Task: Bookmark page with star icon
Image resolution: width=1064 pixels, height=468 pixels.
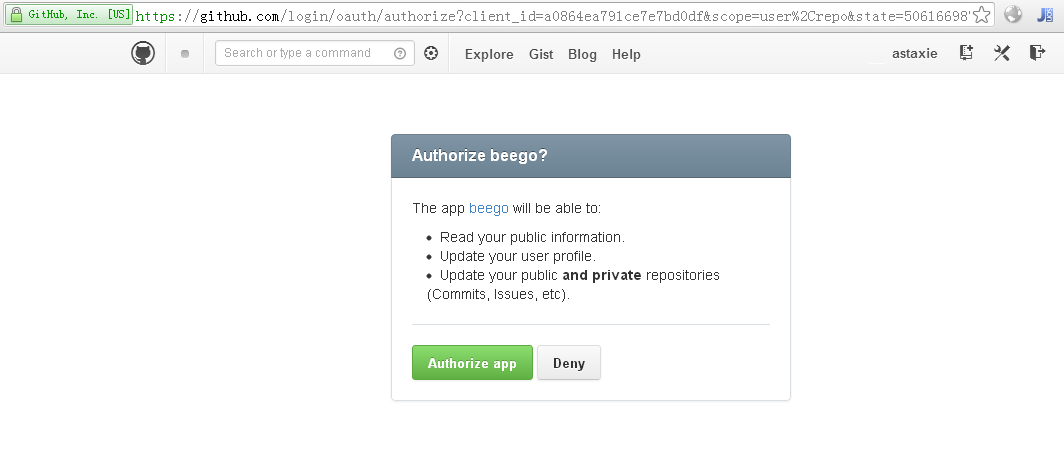Action: click(x=983, y=15)
